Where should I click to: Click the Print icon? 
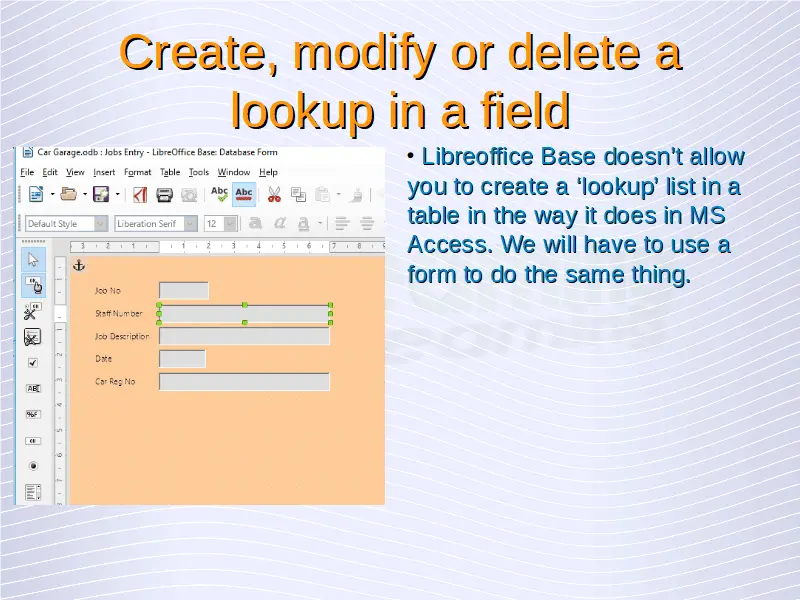point(164,194)
